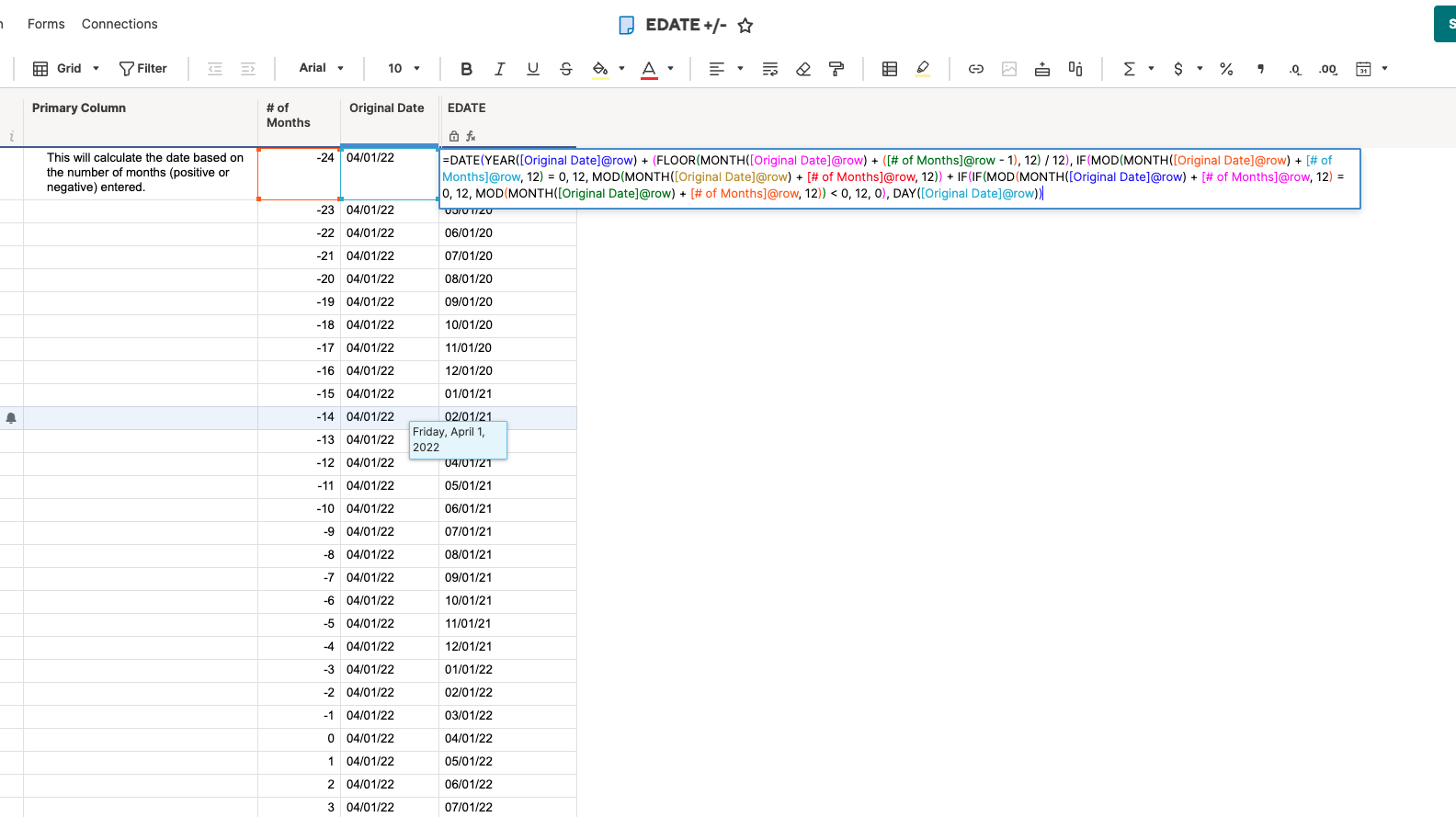Select the # of Months cell with 0

pos(299,739)
